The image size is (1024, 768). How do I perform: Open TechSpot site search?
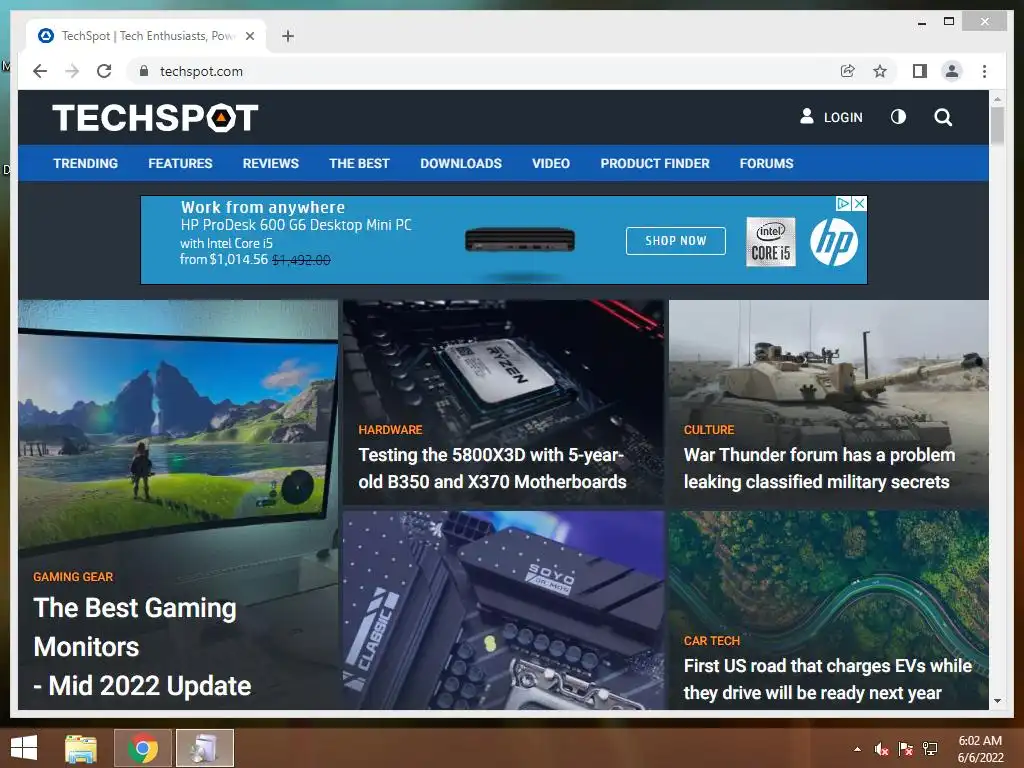pyautogui.click(x=943, y=117)
